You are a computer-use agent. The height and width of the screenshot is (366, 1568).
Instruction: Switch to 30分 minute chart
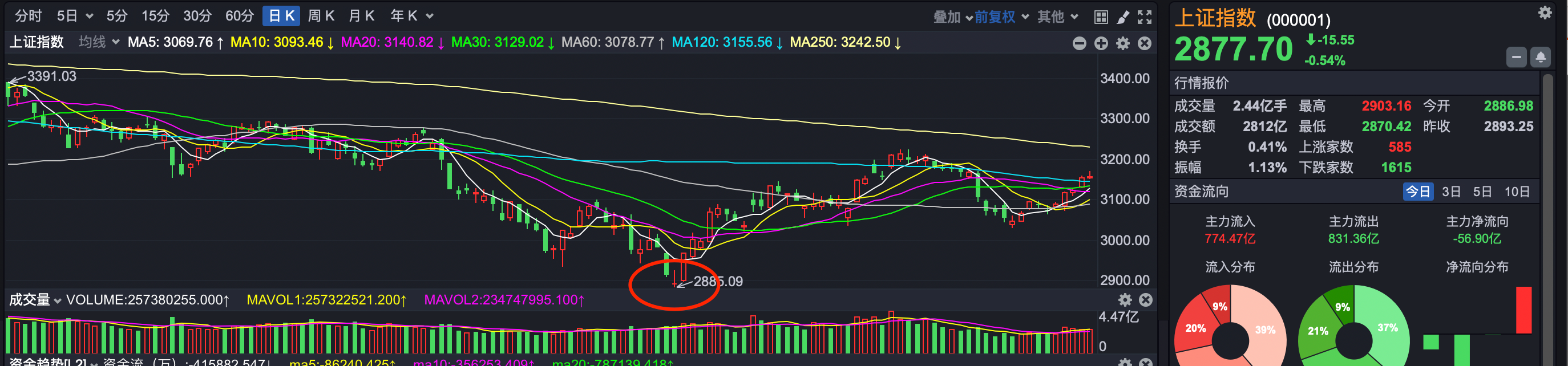(x=197, y=16)
